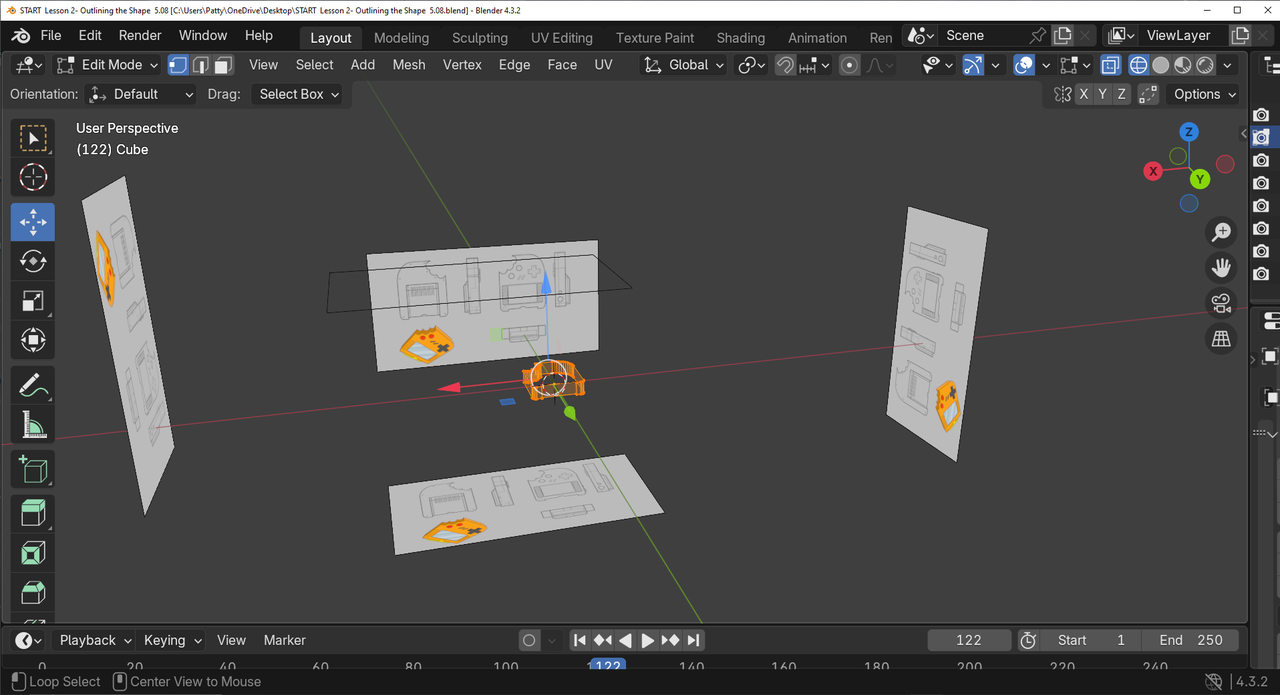Viewport: 1280px width, 695px height.
Task: Select the Rotate tool in the toolbar
Action: (x=33, y=261)
